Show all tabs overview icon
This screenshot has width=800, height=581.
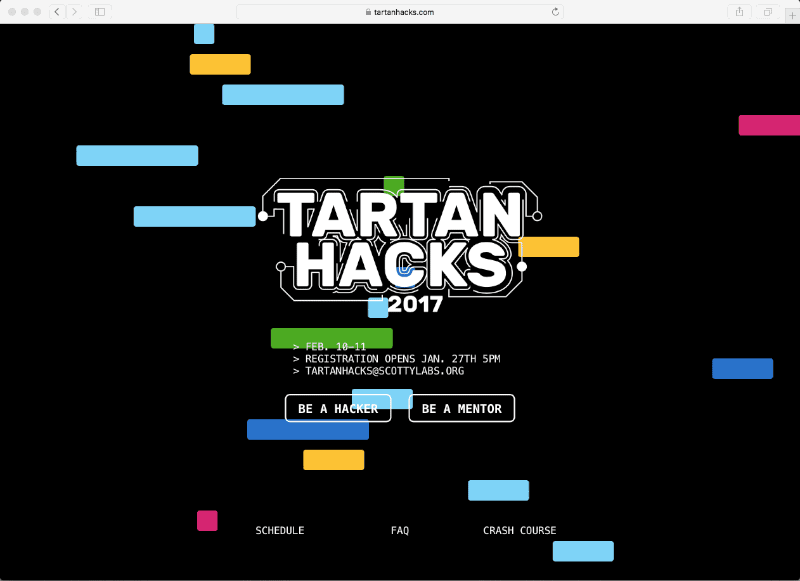coord(767,12)
